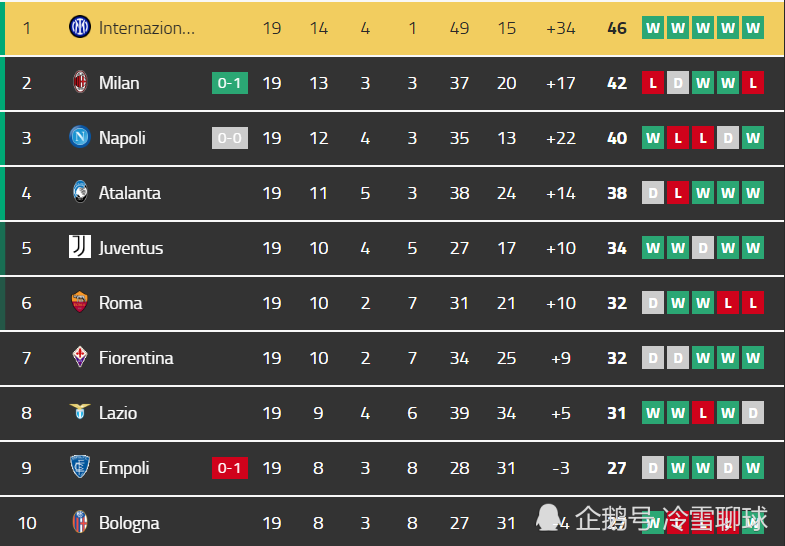Open Napoli's grey 0-0 score badge
The height and width of the screenshot is (546, 785).
(230, 138)
